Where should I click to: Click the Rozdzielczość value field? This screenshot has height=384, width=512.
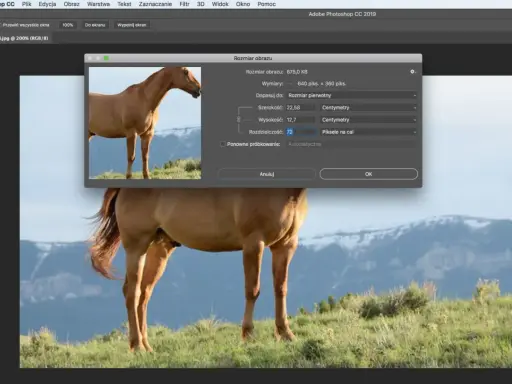[x=300, y=132]
